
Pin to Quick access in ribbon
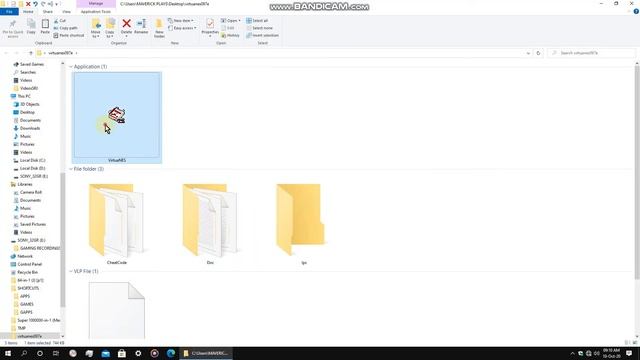(x=13, y=28)
